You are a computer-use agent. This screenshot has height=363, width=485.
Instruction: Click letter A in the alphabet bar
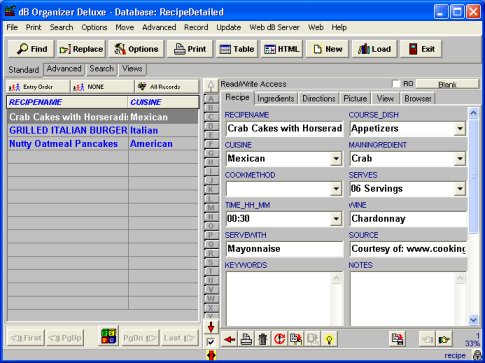tap(211, 99)
